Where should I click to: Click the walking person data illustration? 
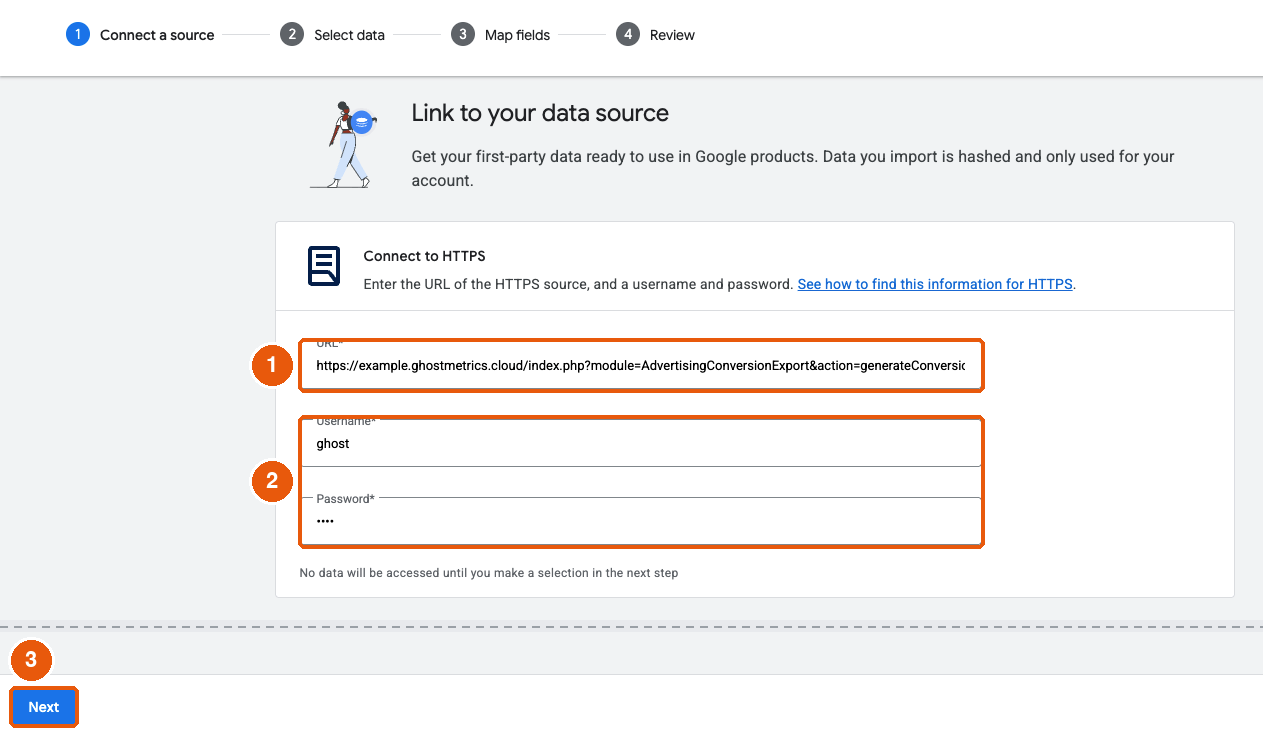point(345,144)
